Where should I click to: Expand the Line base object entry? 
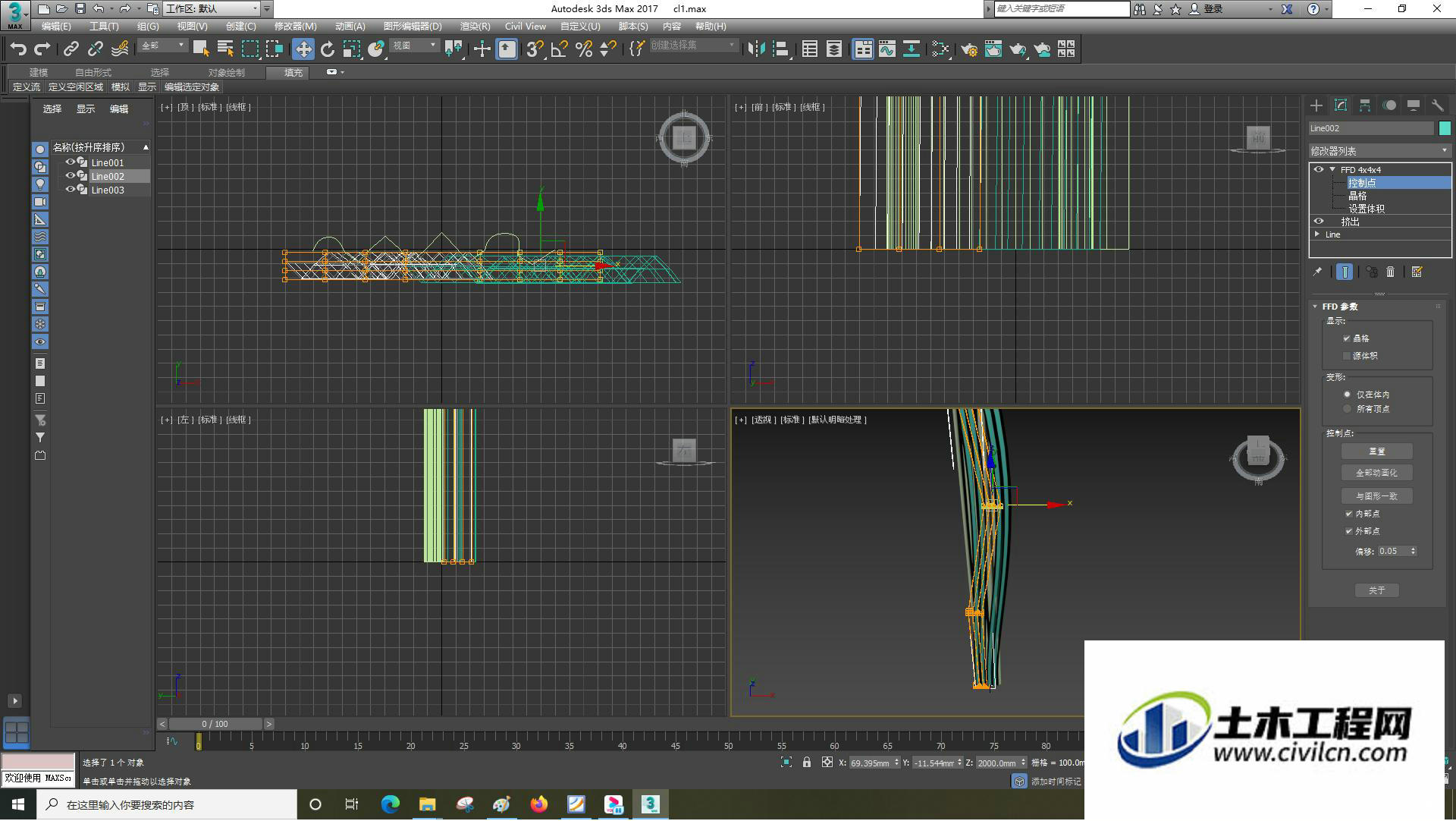[x=1317, y=234]
